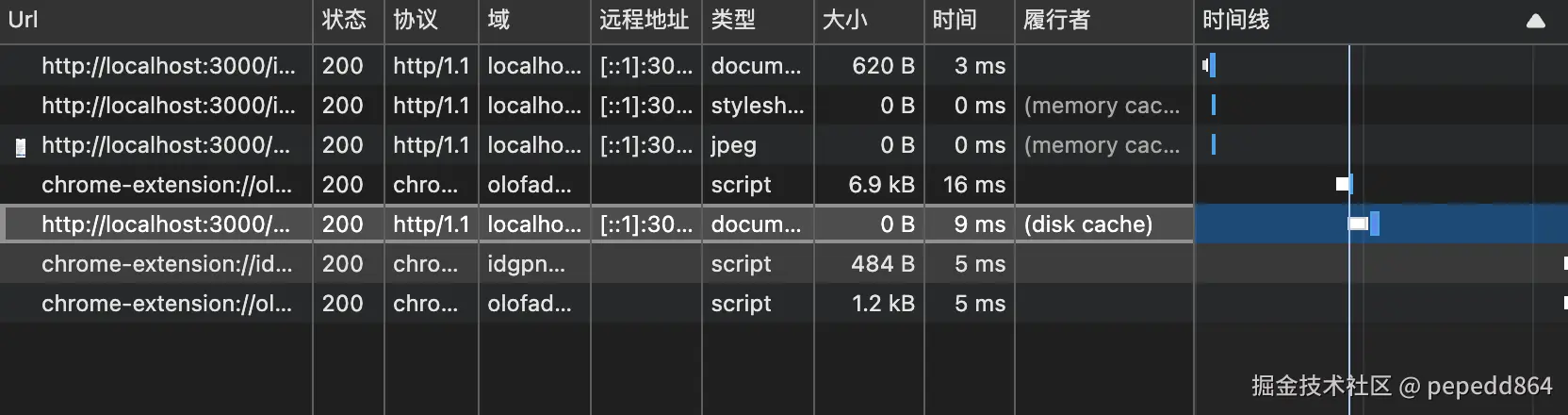Select the first localhost document request row

coord(168,66)
